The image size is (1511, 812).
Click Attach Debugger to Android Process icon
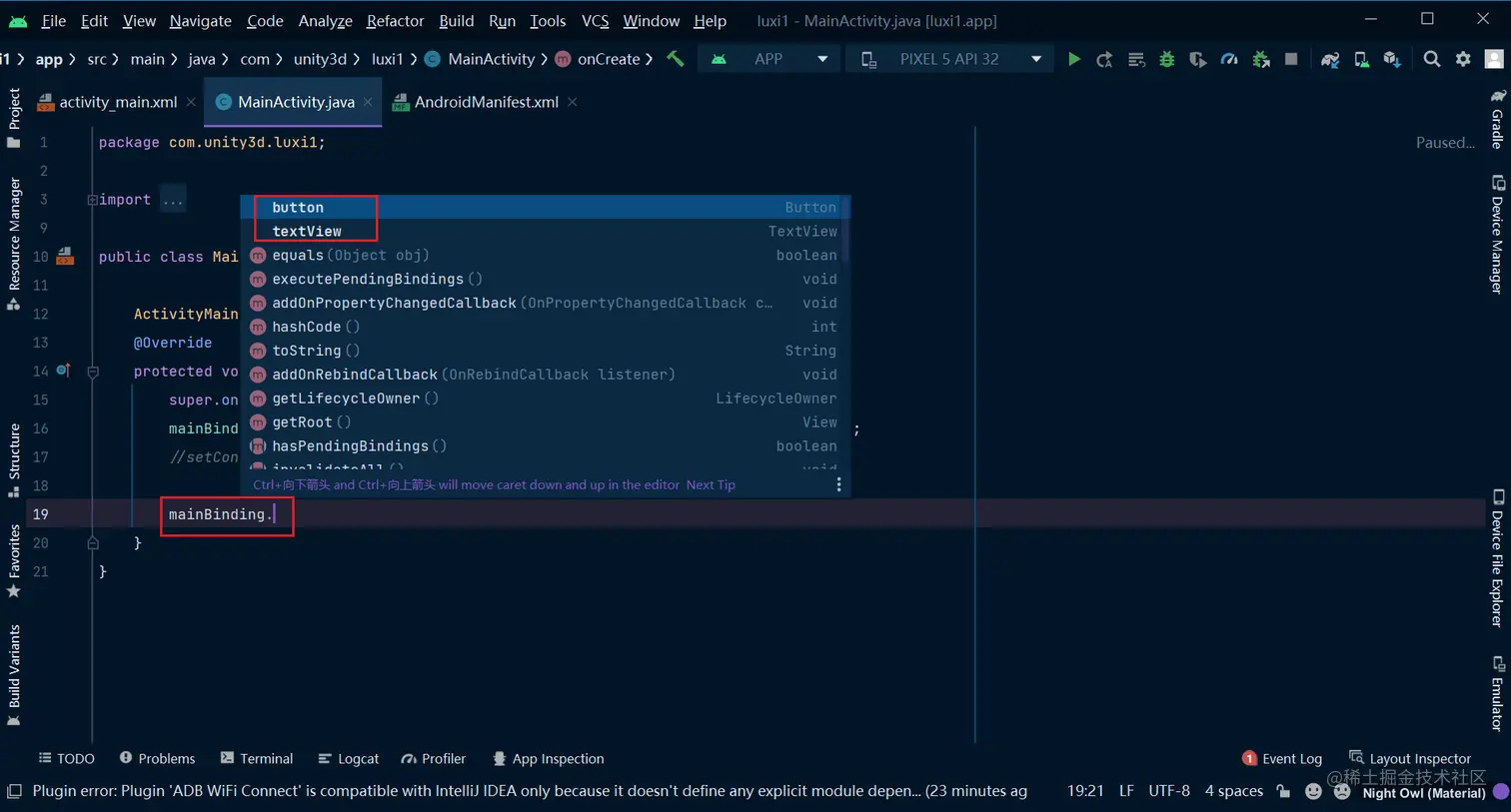coord(1261,59)
